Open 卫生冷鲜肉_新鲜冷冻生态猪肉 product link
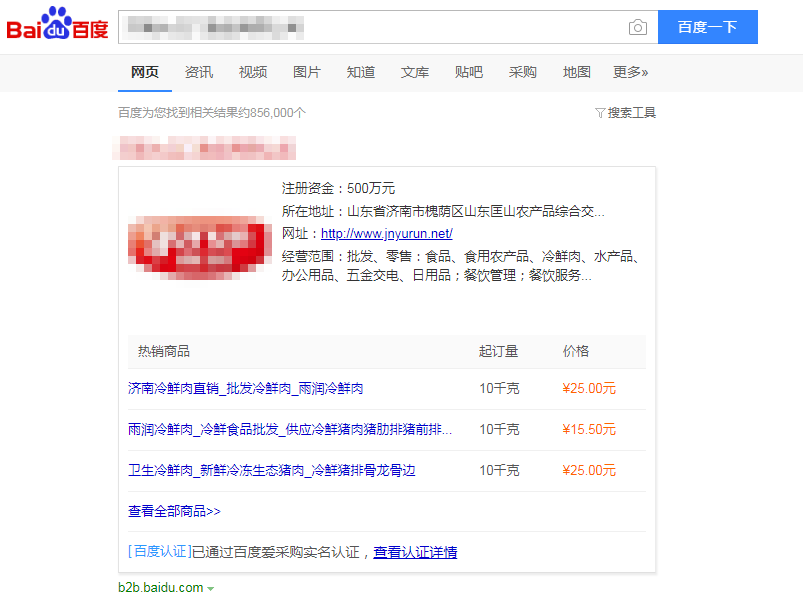Viewport: 803px width, 611px height. point(271,470)
